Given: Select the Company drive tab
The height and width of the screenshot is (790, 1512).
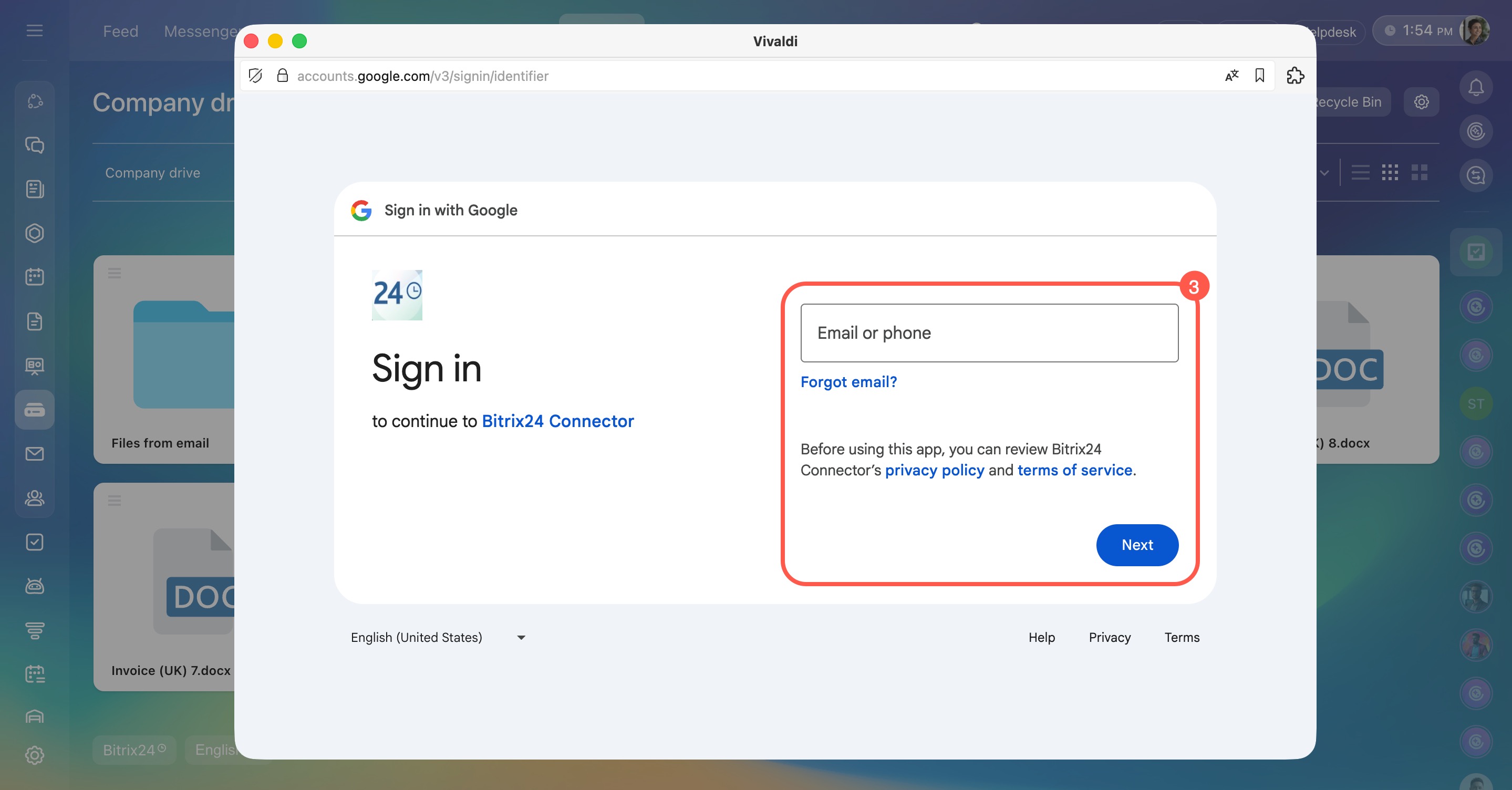Looking at the screenshot, I should pyautogui.click(x=152, y=173).
